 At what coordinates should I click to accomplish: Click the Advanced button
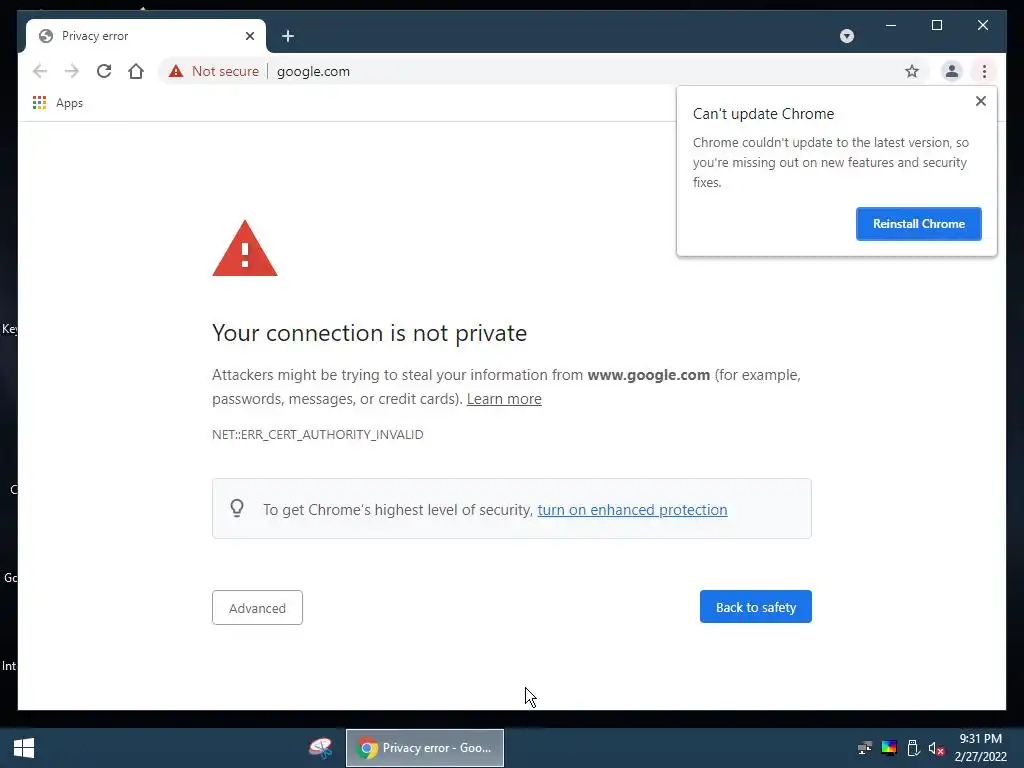pyautogui.click(x=257, y=608)
